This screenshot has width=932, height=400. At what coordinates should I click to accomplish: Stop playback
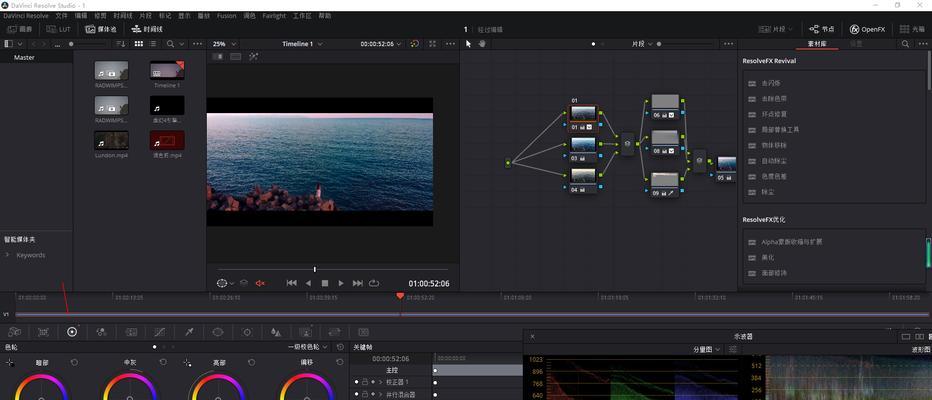point(325,284)
